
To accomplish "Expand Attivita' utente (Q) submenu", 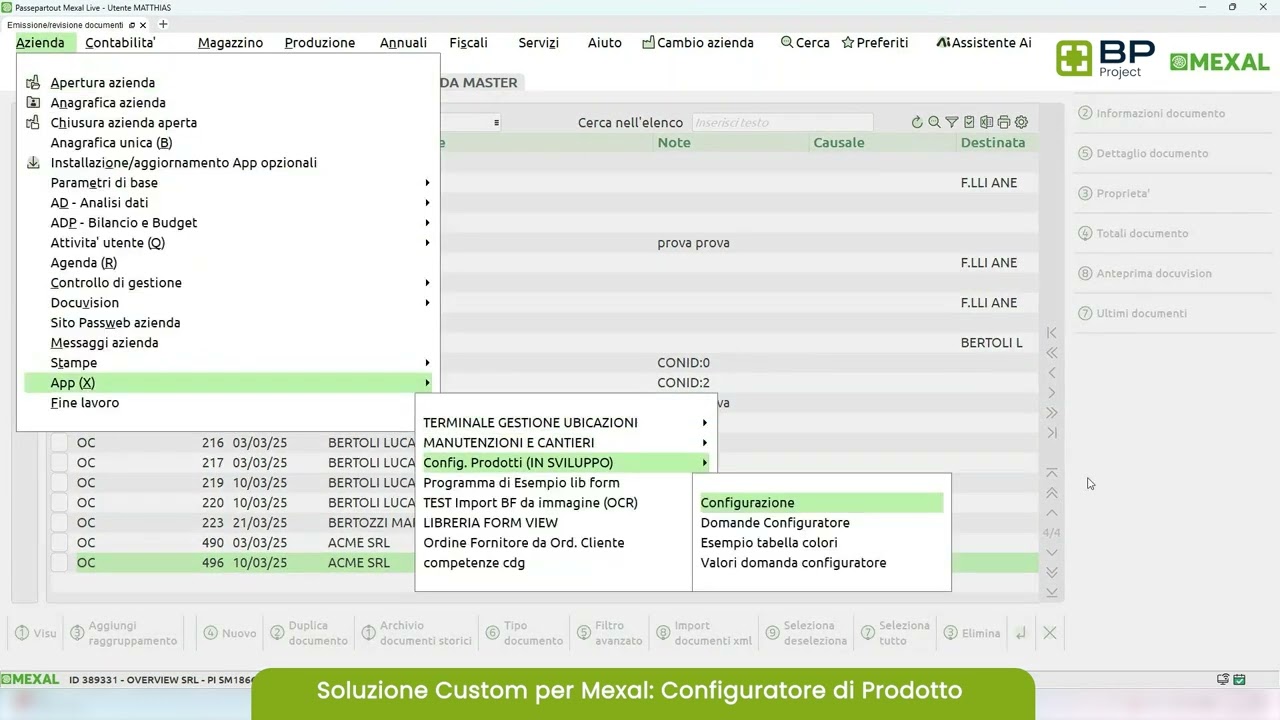I will pos(228,242).
